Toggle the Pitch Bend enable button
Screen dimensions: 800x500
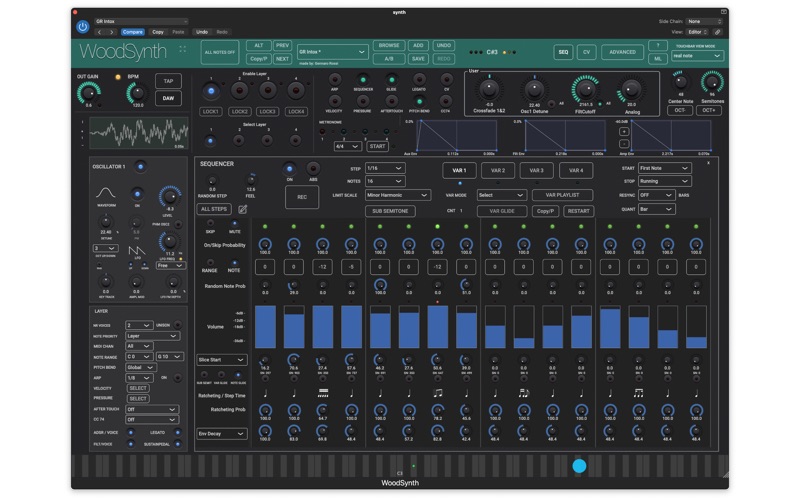pos(419,101)
